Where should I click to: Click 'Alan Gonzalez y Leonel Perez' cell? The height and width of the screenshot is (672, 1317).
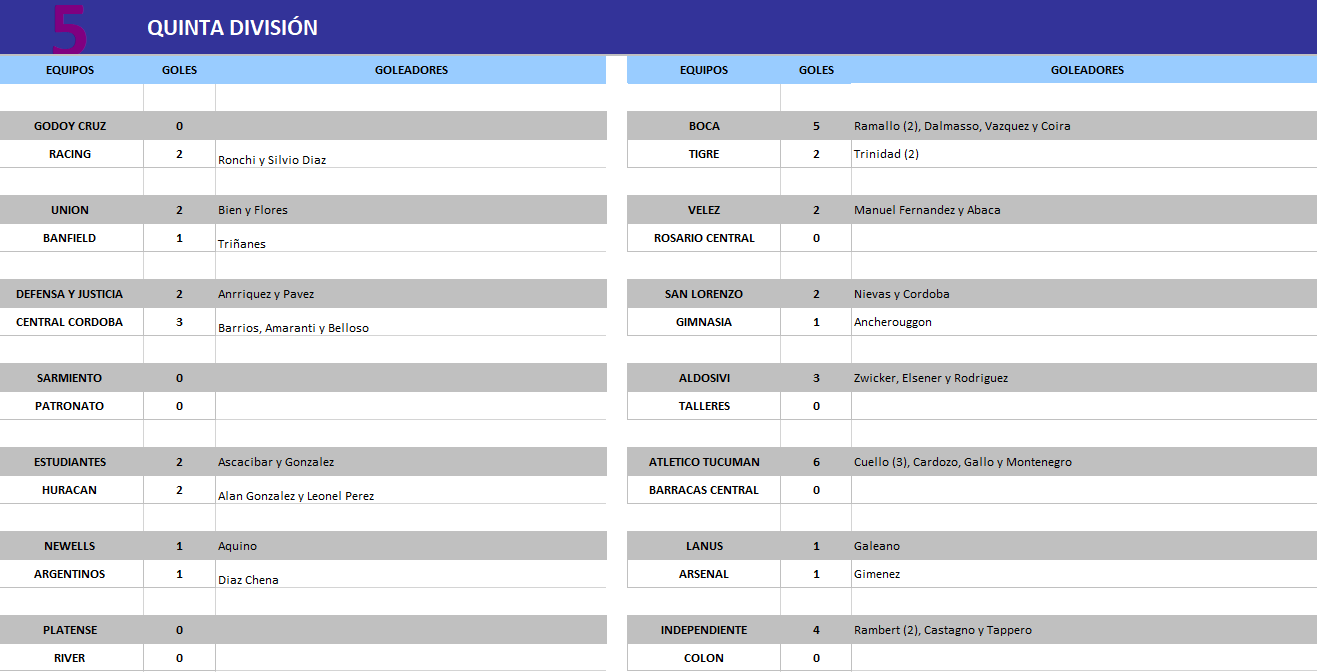click(411, 490)
